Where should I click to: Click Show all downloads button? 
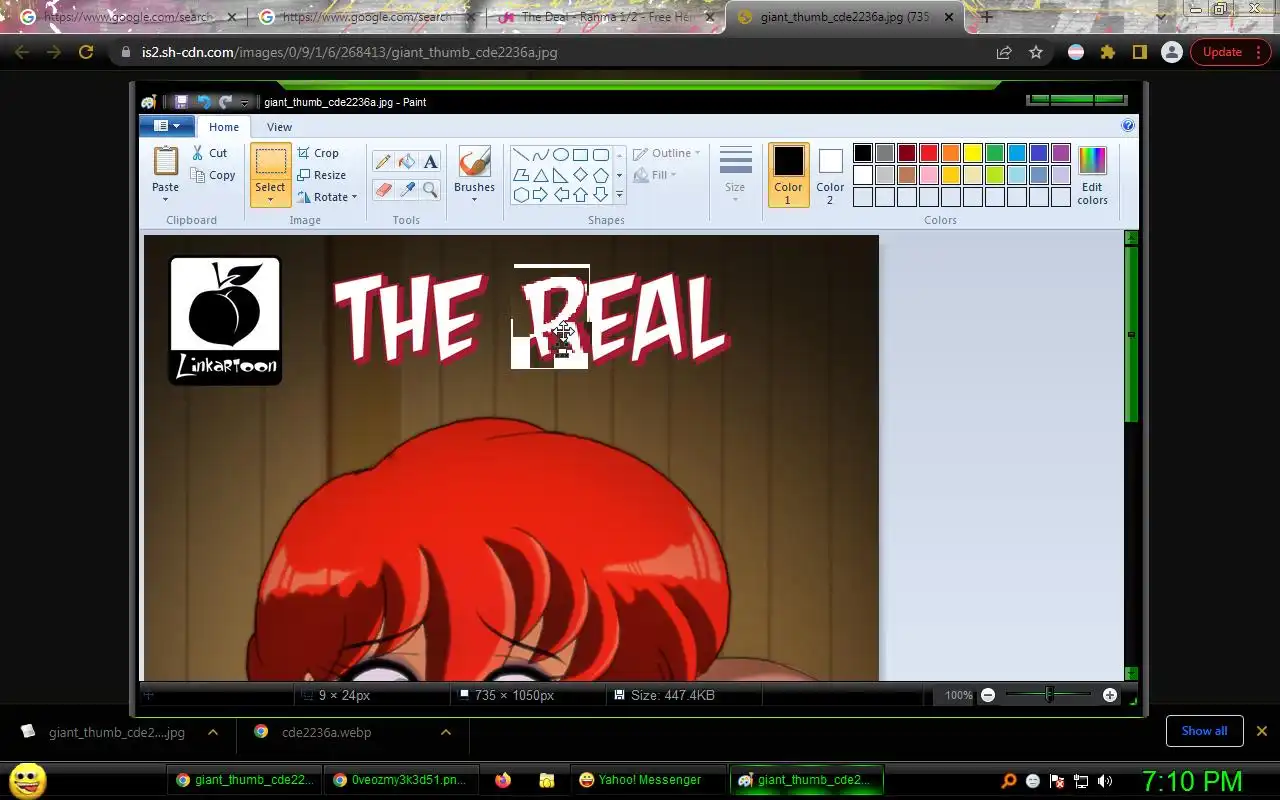[x=1204, y=731]
